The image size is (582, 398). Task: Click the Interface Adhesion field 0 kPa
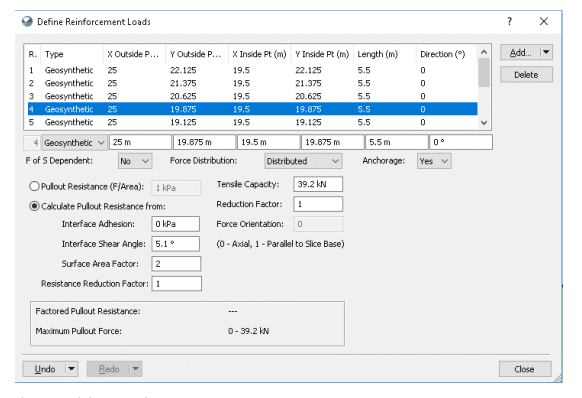[176, 224]
